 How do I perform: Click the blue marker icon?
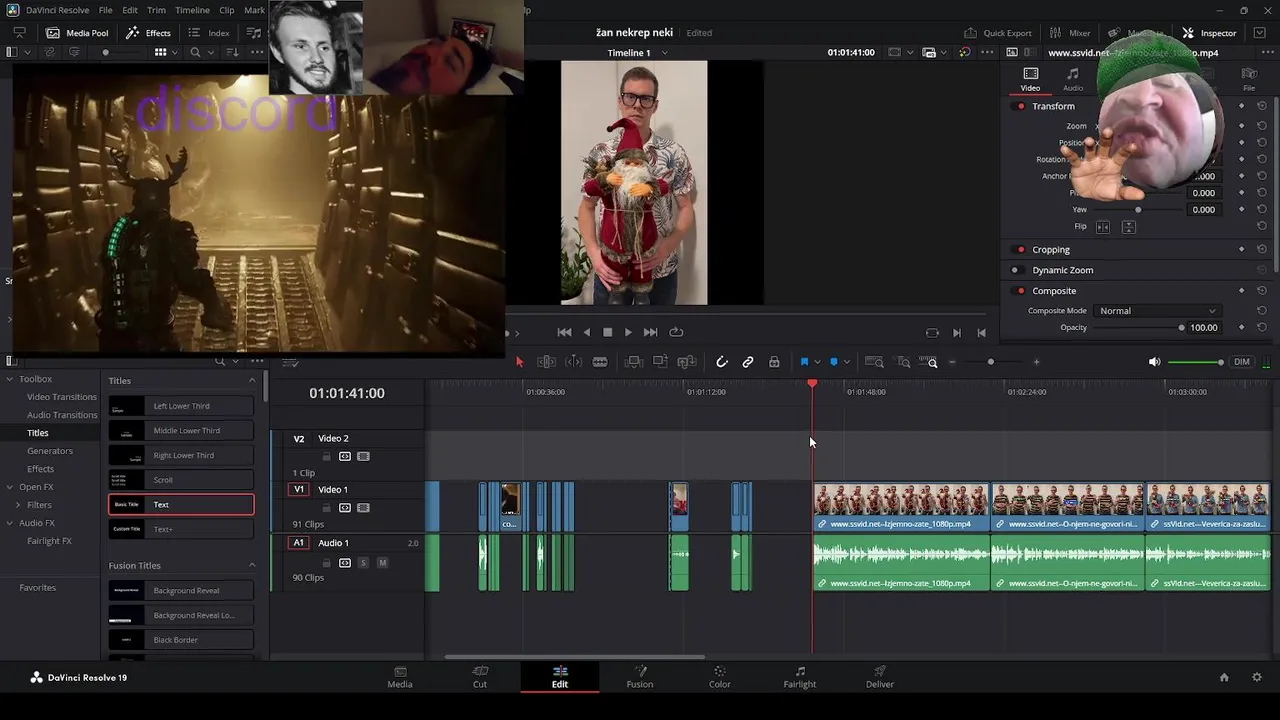point(834,362)
